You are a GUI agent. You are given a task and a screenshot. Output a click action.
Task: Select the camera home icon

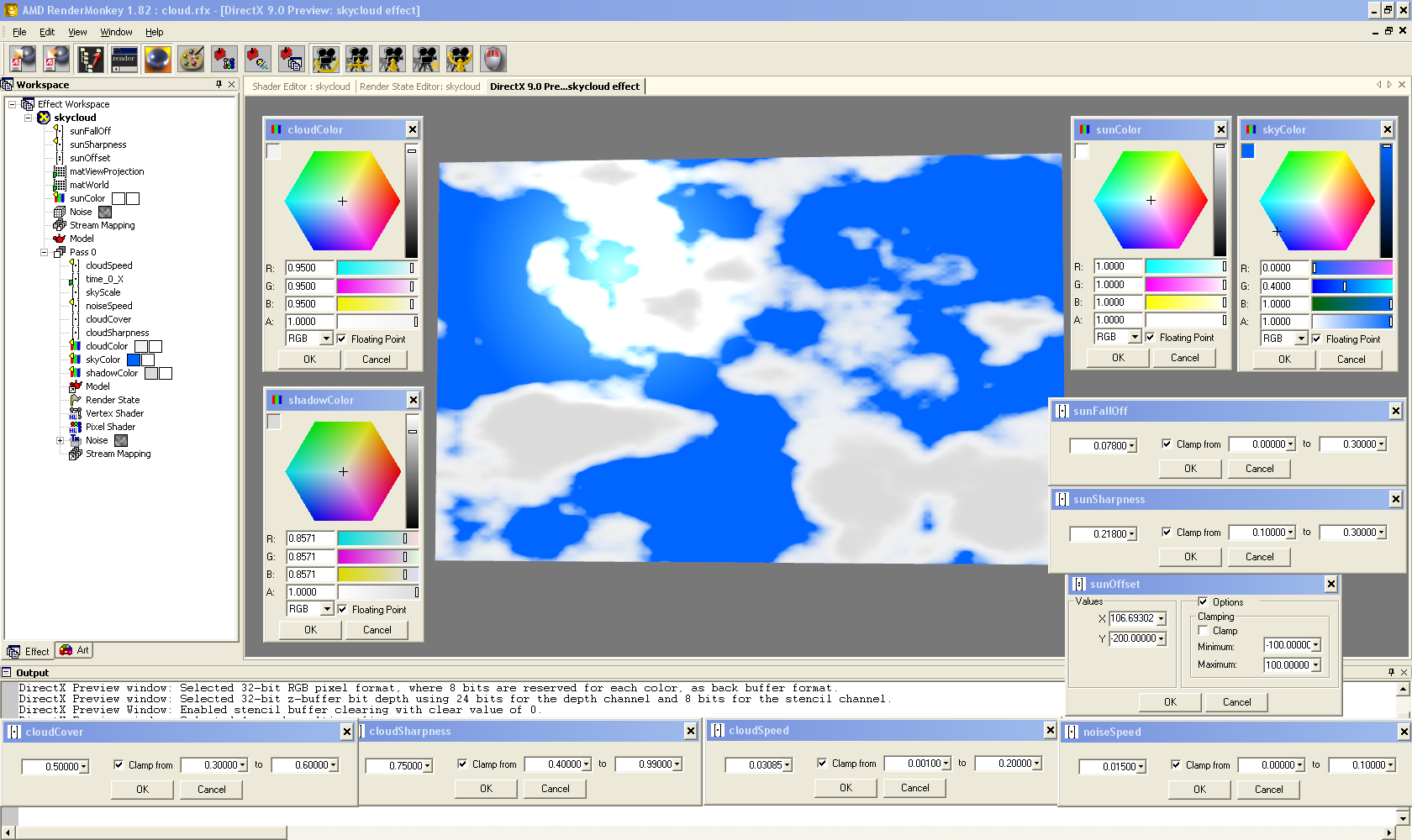click(426, 59)
